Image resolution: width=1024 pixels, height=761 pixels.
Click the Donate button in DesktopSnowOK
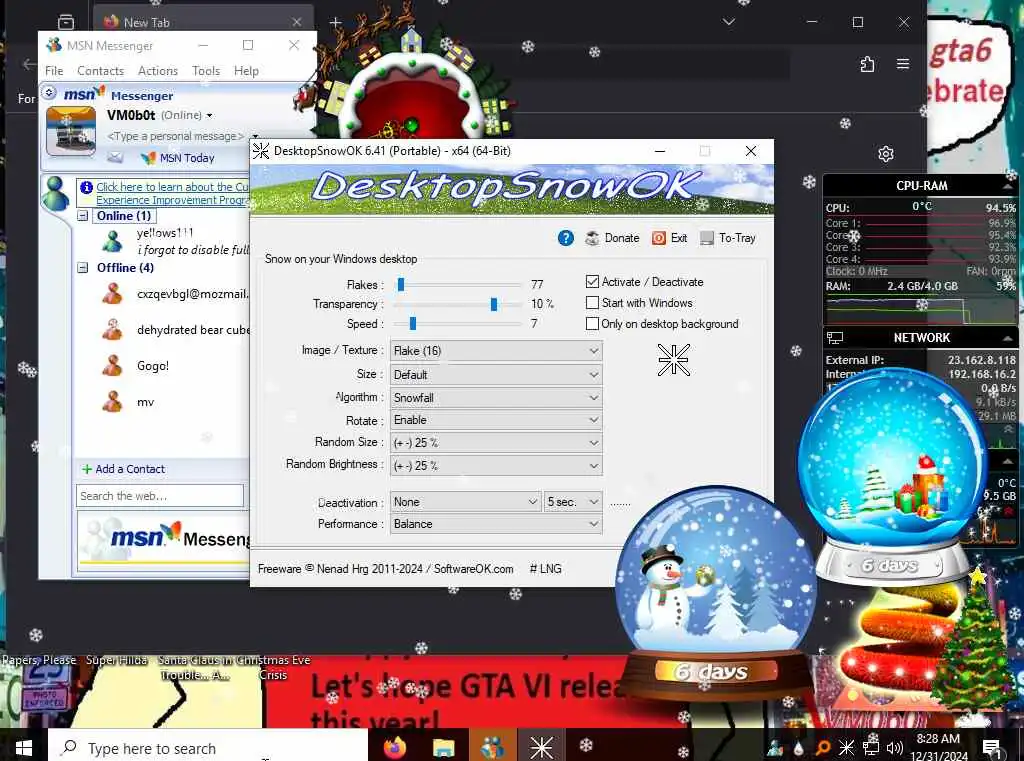[x=612, y=238]
